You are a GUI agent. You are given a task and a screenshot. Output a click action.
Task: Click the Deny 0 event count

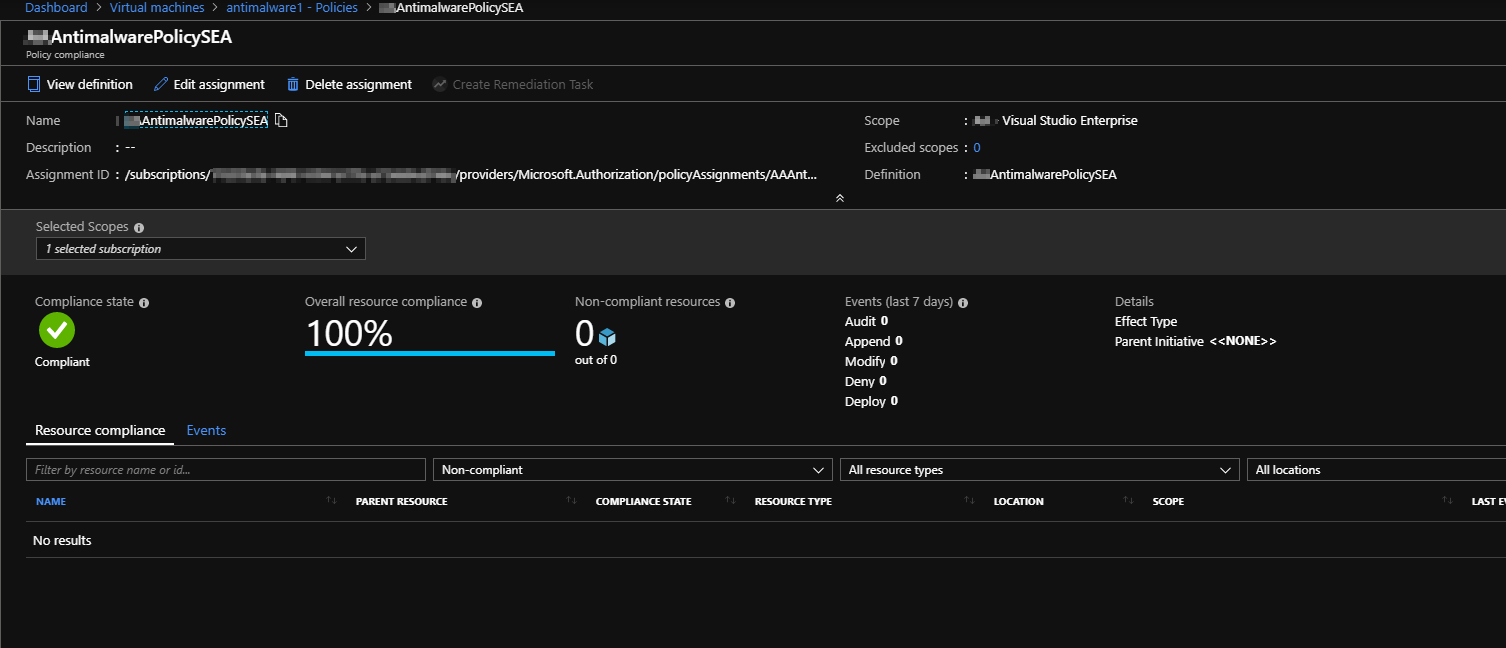(866, 381)
